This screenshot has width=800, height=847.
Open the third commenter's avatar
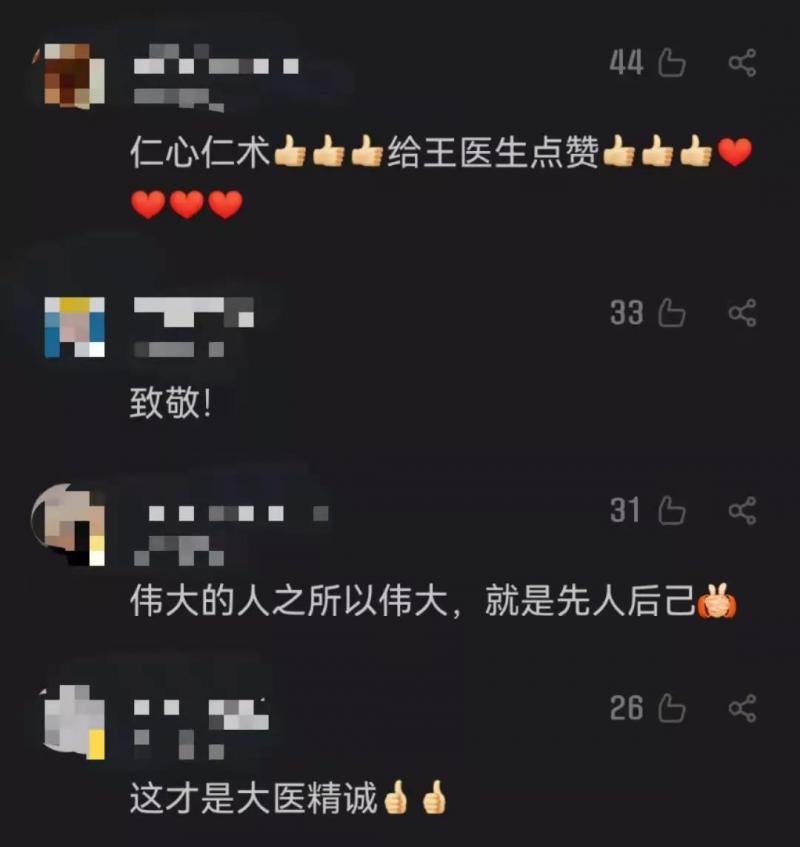pos(68,525)
